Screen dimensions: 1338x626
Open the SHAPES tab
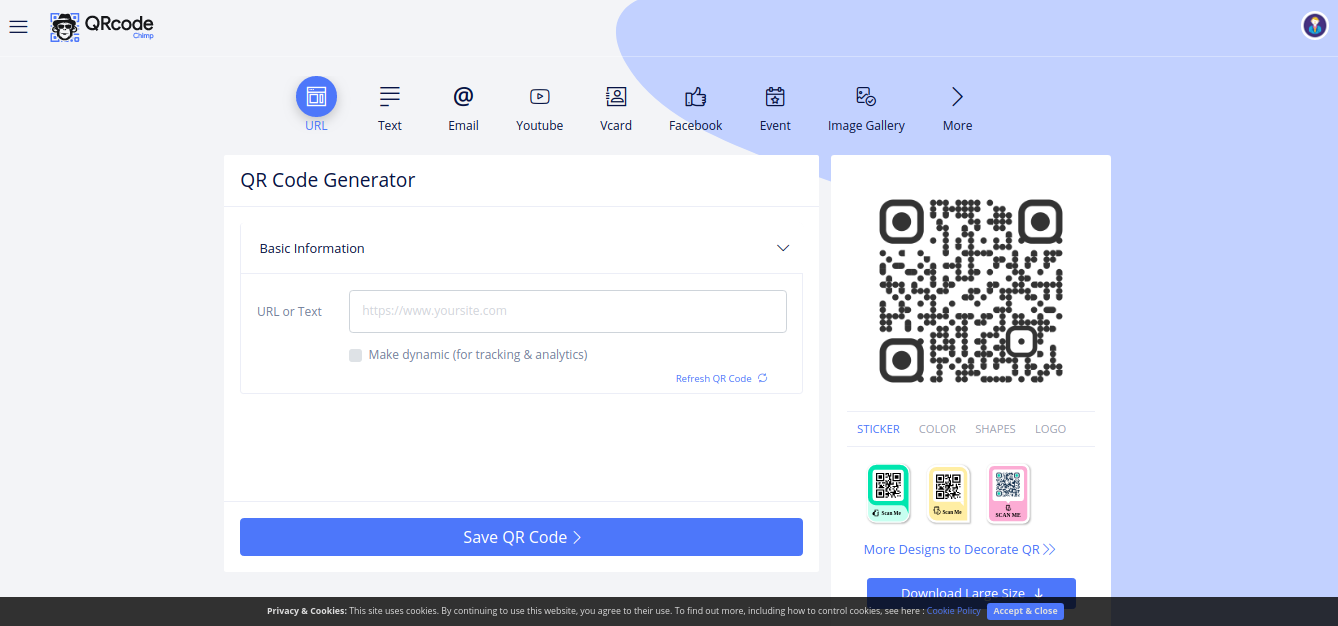(x=995, y=428)
